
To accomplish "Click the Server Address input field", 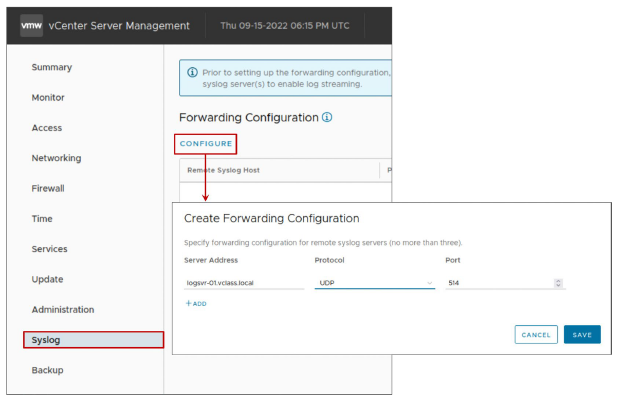I will pos(245,283).
